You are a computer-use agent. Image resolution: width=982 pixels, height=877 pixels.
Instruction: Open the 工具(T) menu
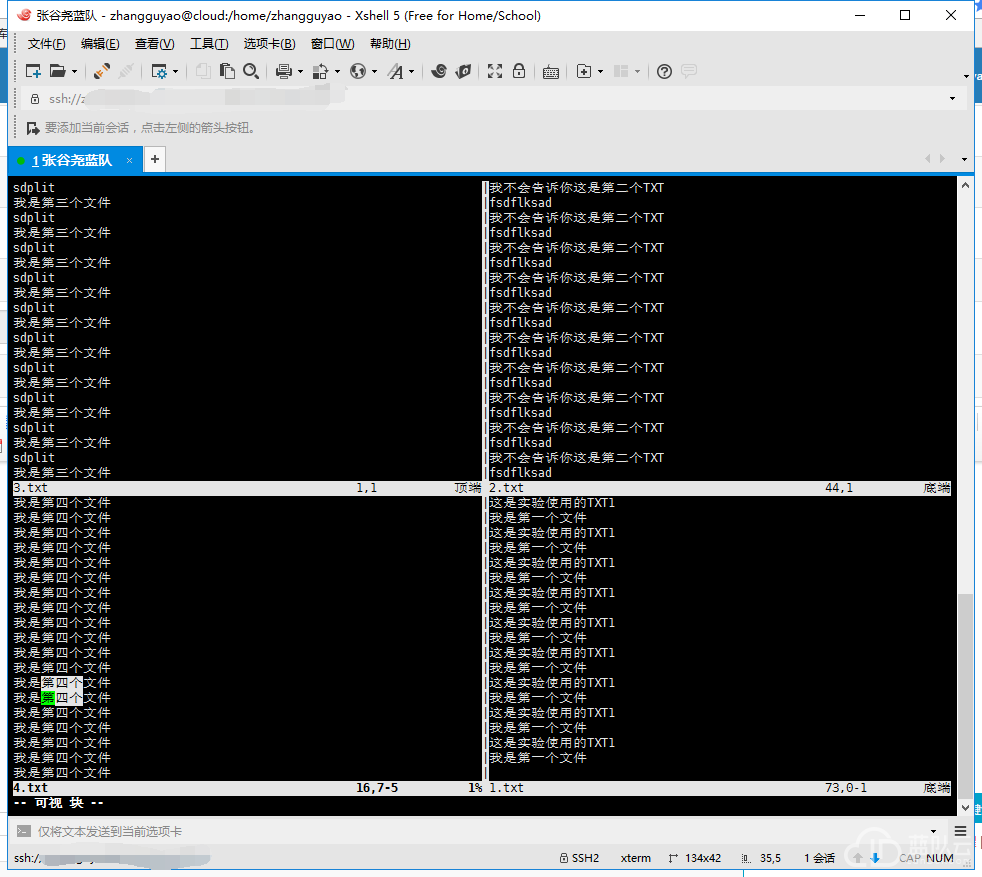point(209,44)
